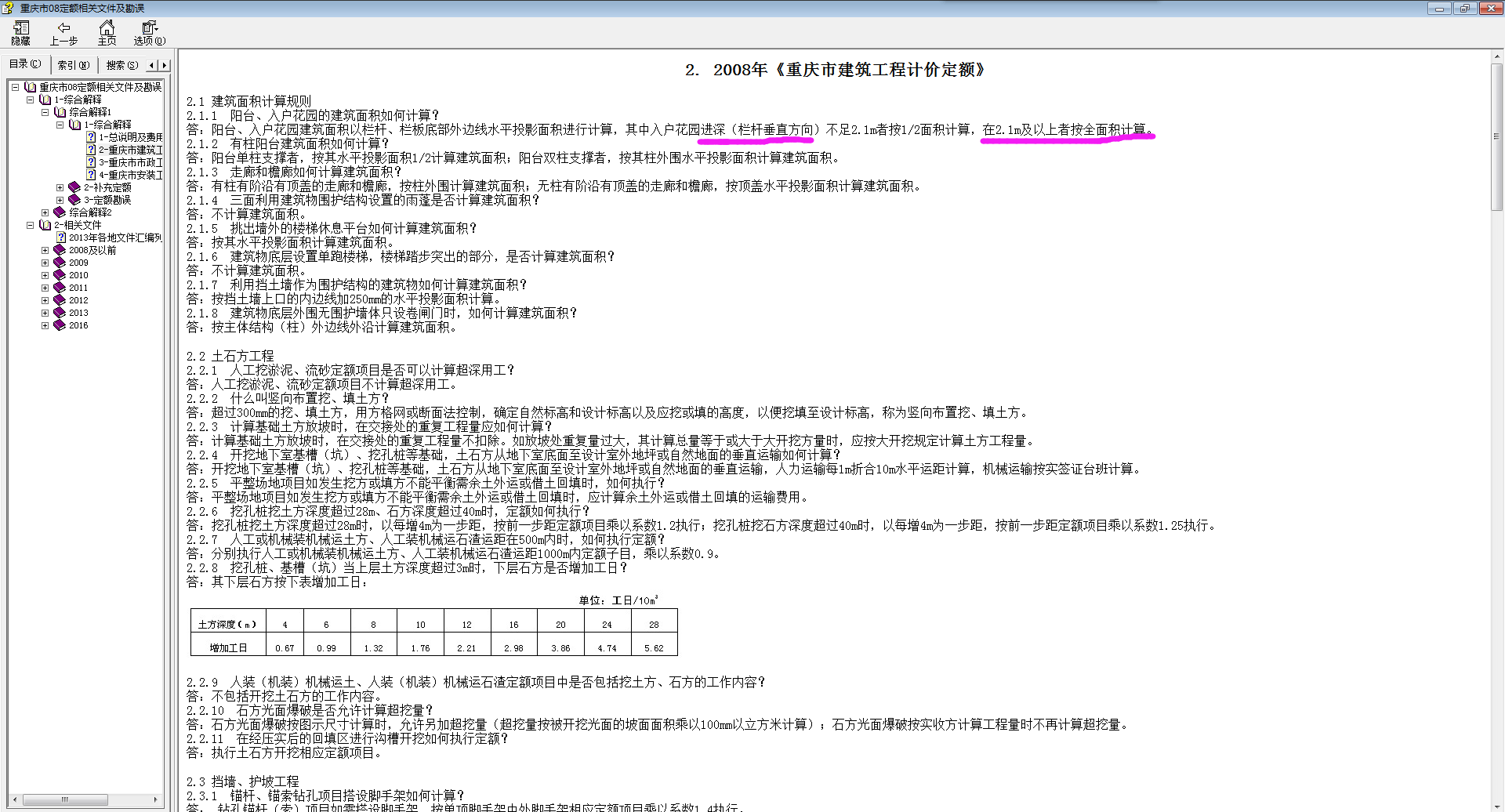1505x812 pixels.
Task: Click the closed-book icon for 综合解释2
Action: [60, 212]
